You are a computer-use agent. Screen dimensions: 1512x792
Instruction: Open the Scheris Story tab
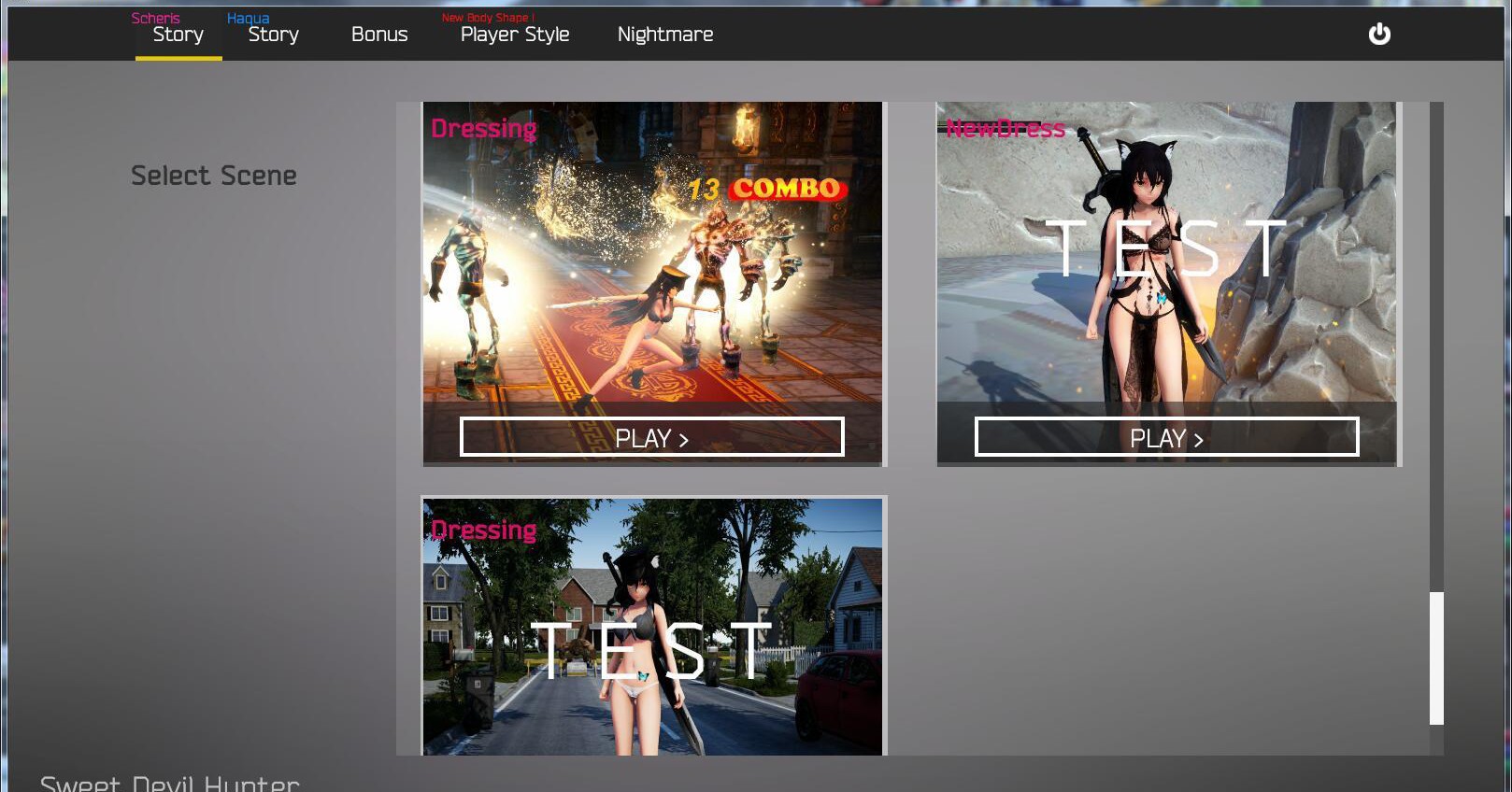coord(178,35)
